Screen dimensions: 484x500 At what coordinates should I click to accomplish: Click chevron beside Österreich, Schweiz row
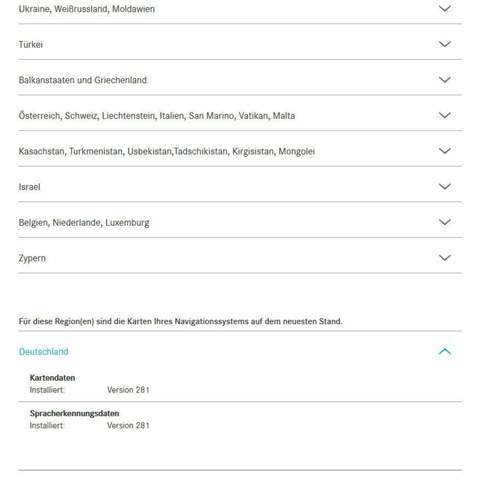[445, 115]
